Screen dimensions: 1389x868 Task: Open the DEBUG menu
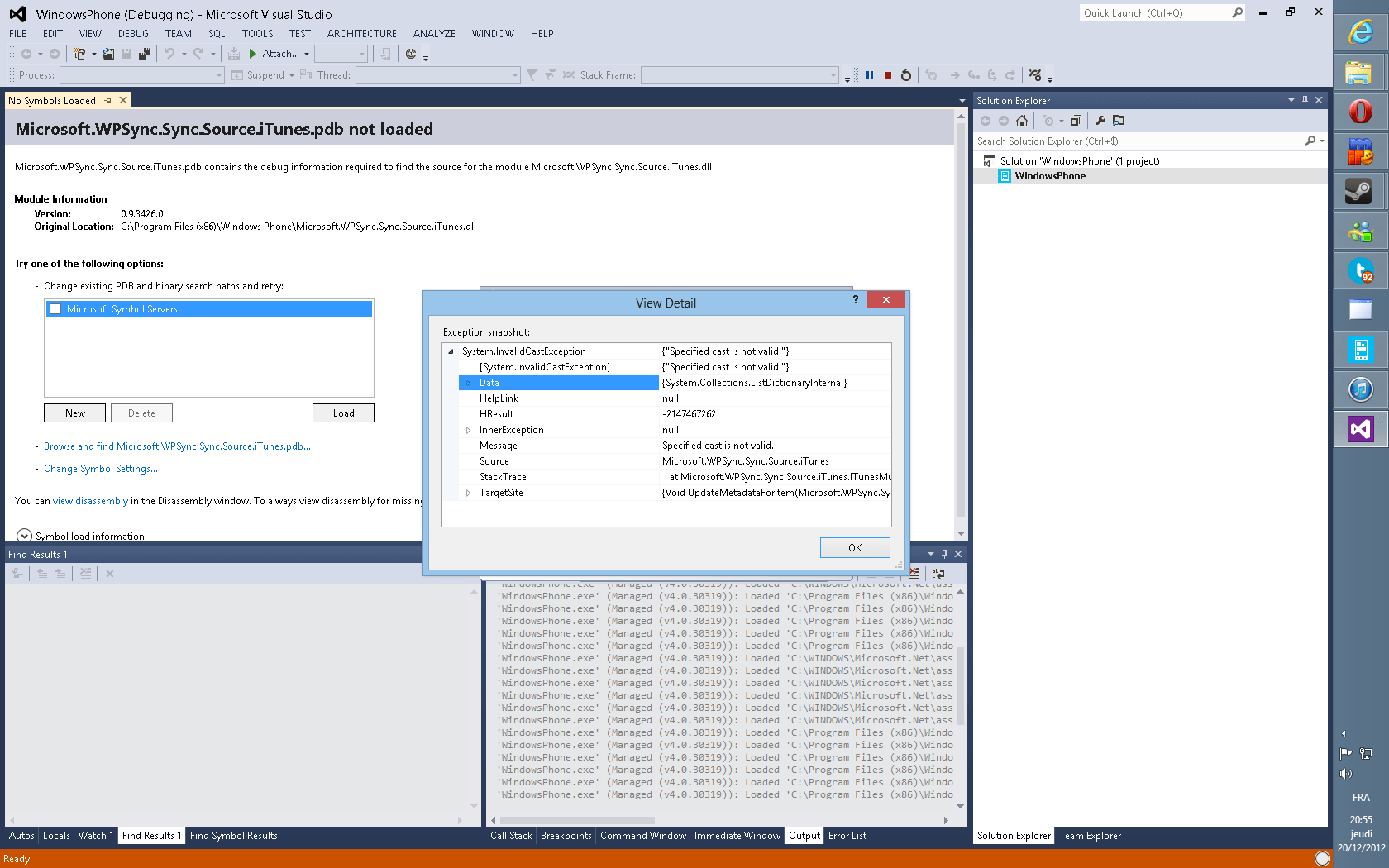(x=133, y=34)
